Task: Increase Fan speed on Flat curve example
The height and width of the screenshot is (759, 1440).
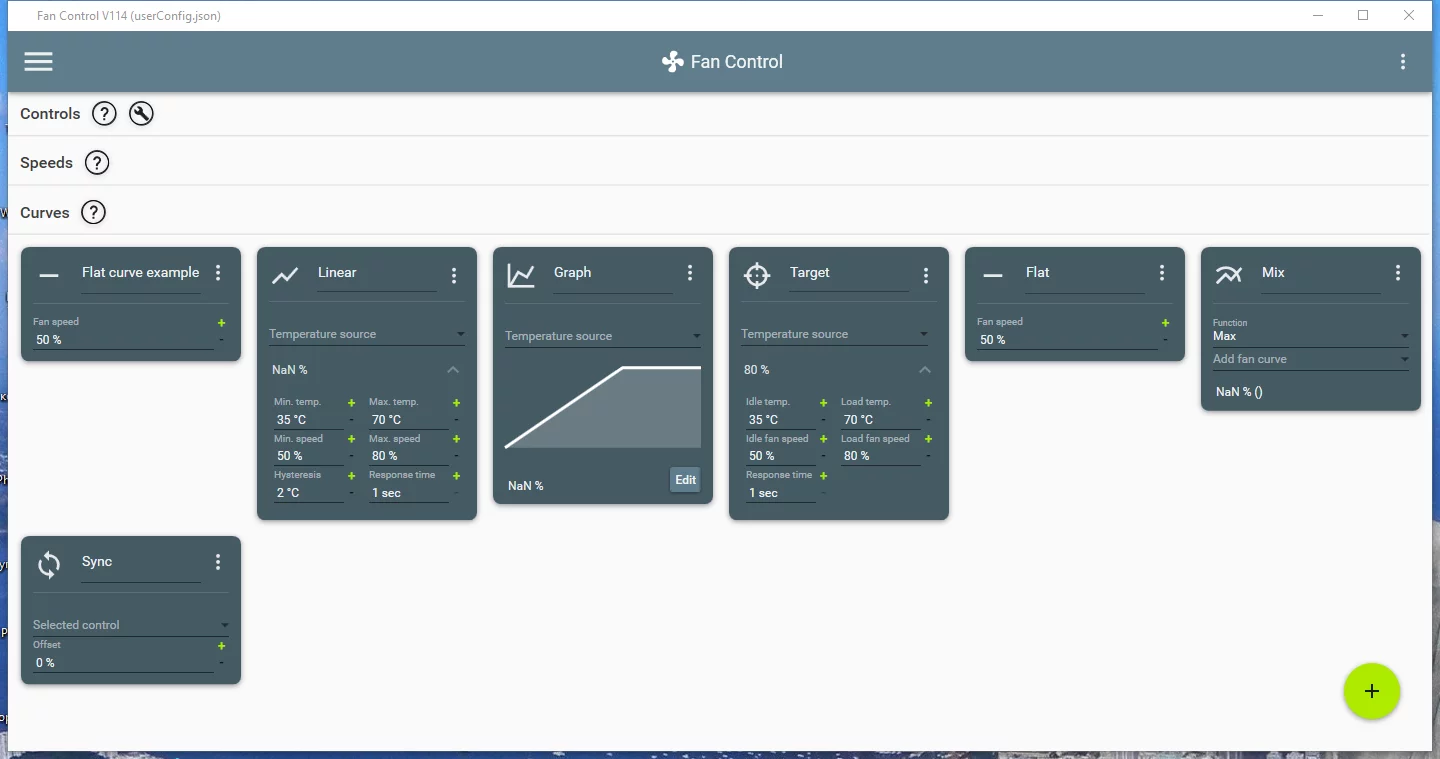Action: coord(221,323)
